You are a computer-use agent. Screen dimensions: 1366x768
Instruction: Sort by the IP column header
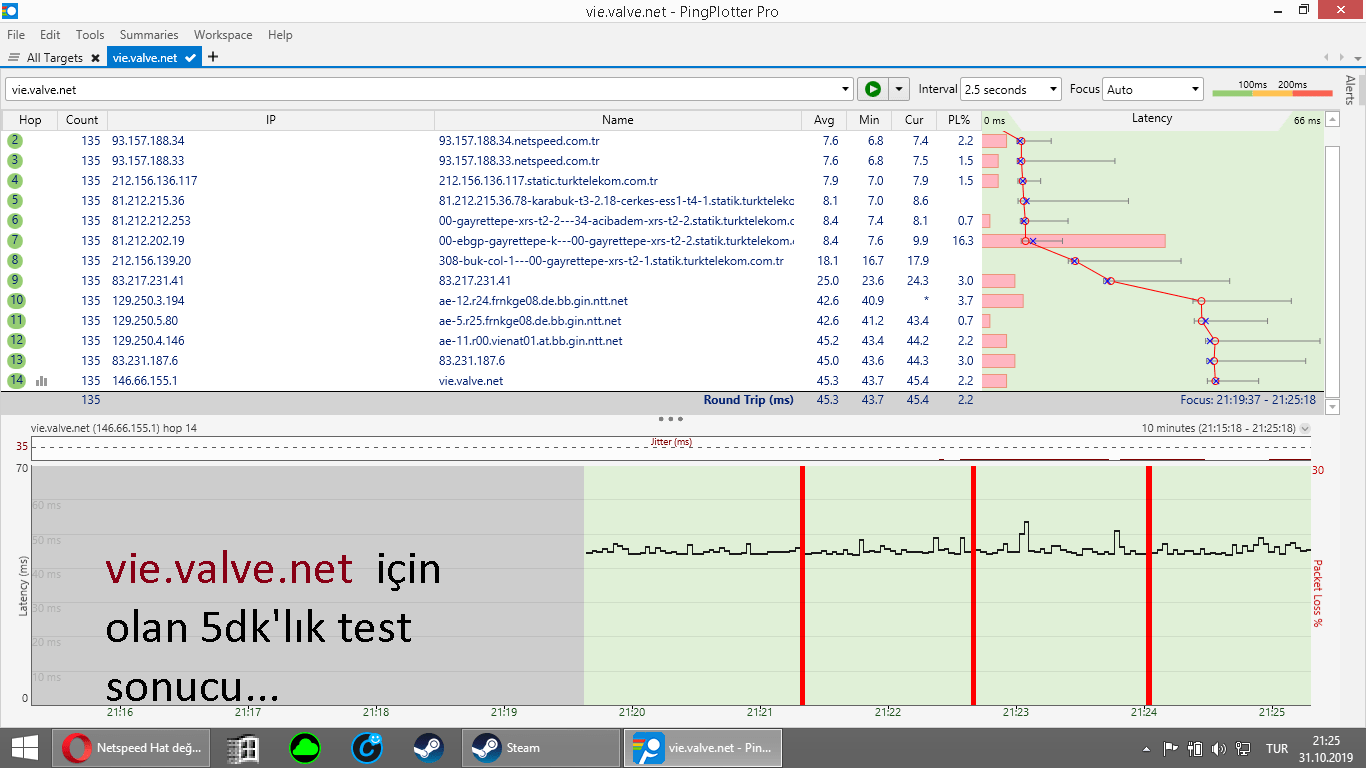pos(271,120)
